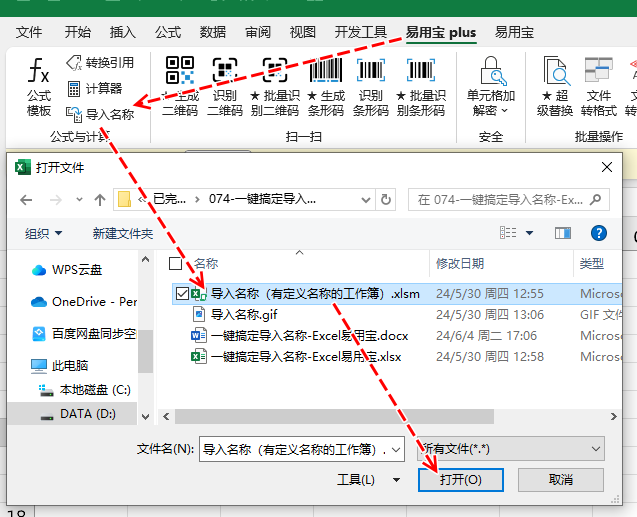Screen dimensions: 637x517
Task: Refresh the current folder listing
Action: click(386, 199)
